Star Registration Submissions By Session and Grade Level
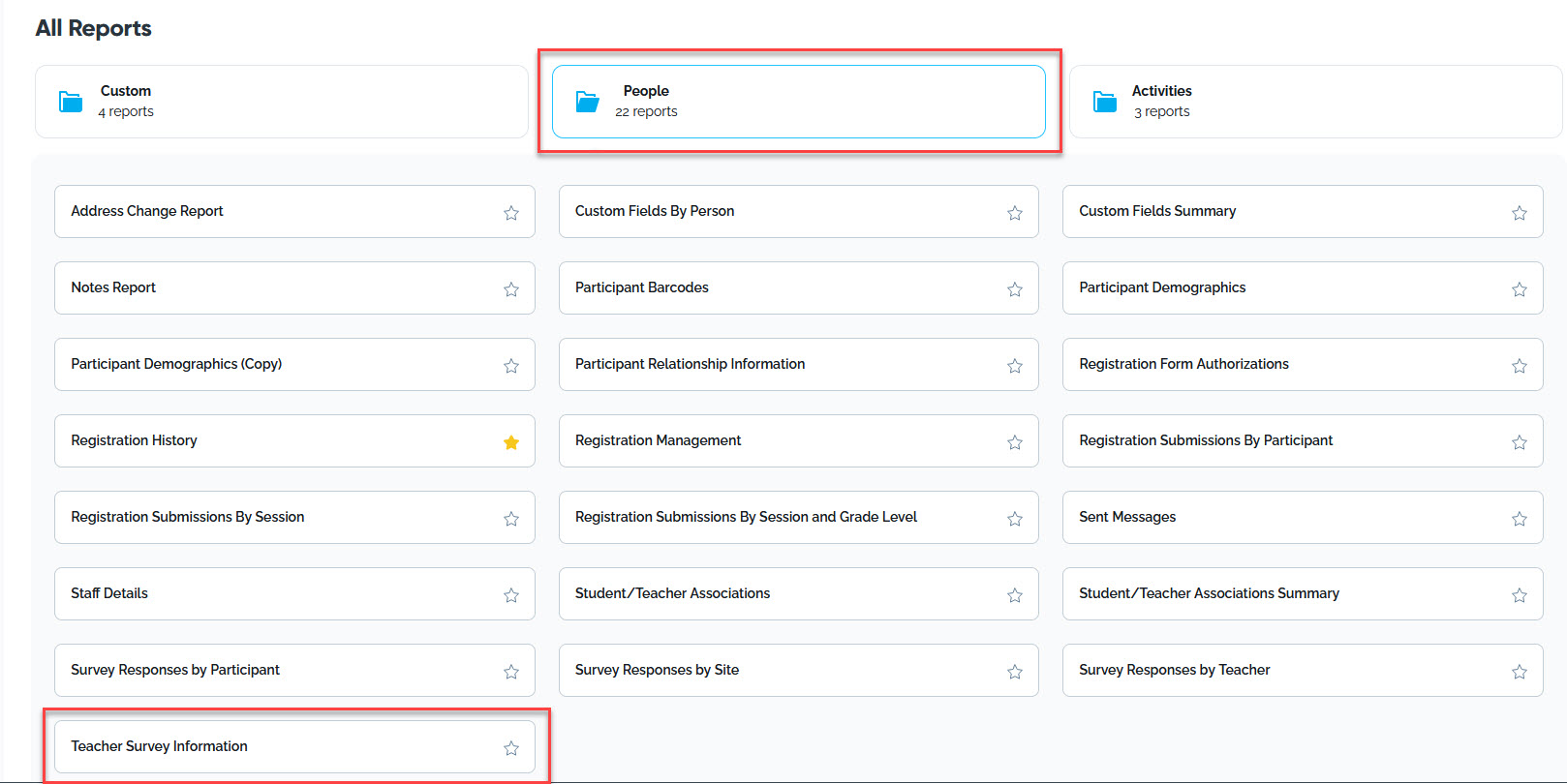 [1015, 519]
